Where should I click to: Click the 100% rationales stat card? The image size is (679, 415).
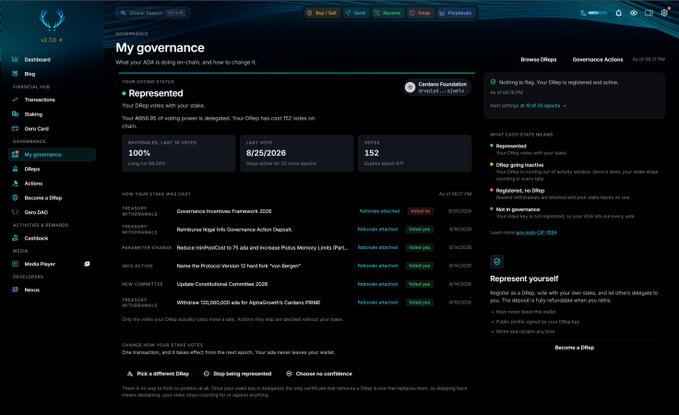178,153
